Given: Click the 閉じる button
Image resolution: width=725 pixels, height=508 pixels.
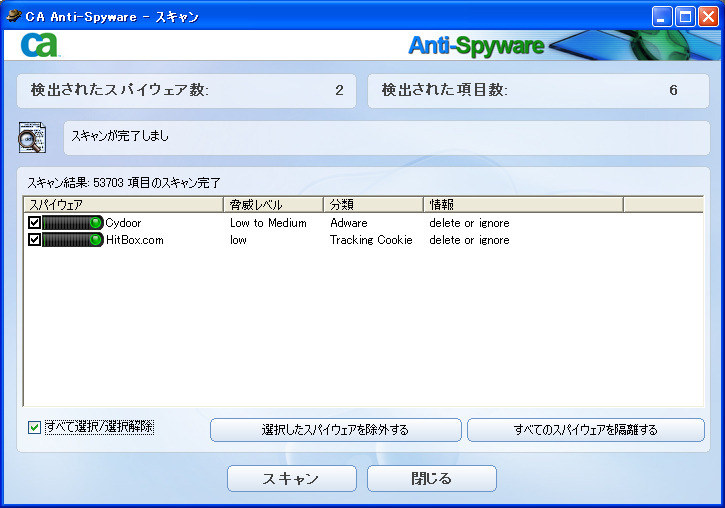Looking at the screenshot, I should [432, 478].
